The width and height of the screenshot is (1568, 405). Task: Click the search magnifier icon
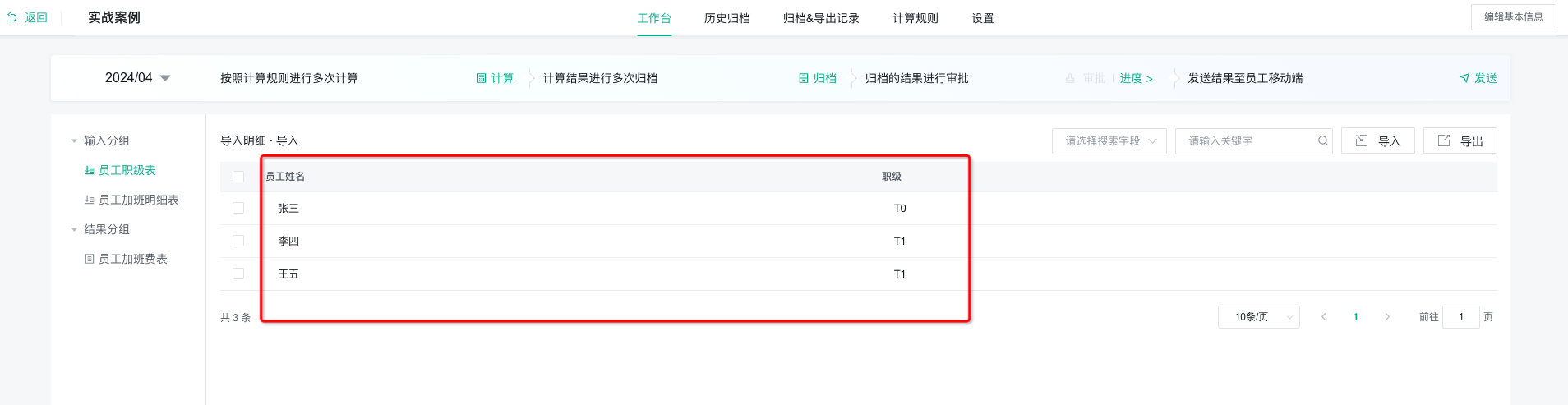(1323, 140)
